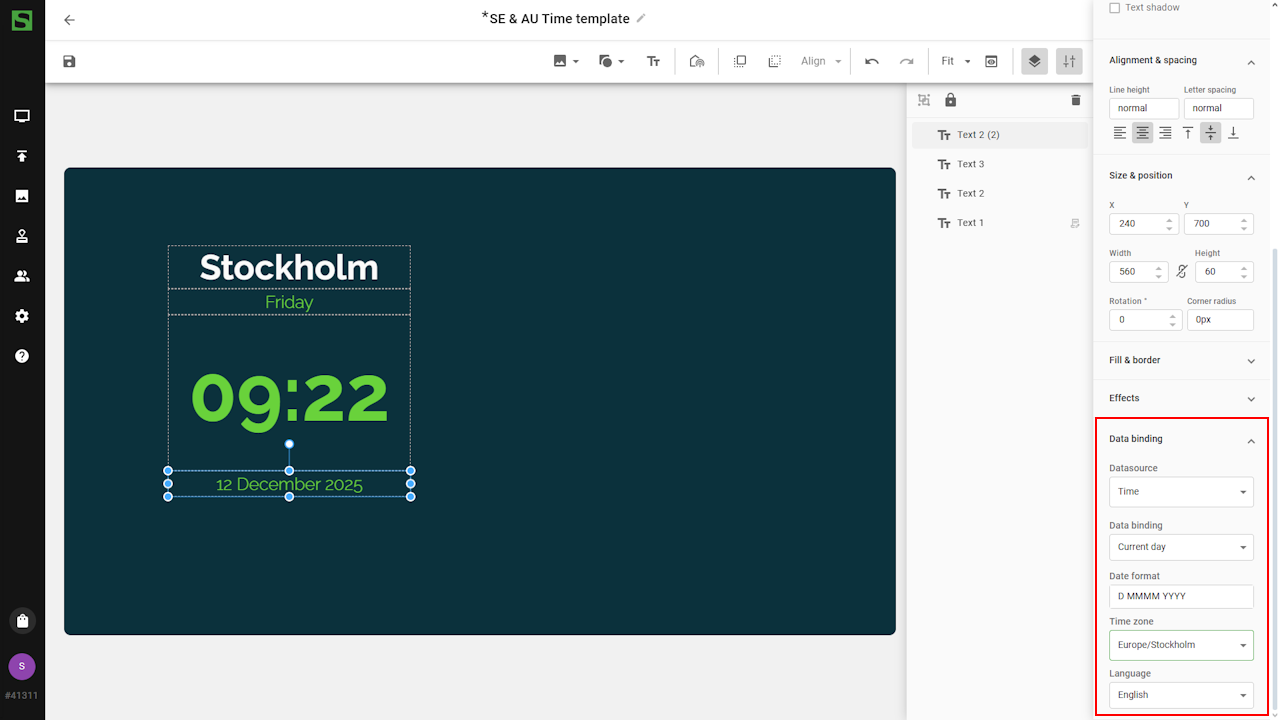Click the Stockholm text on canvas
The image size is (1280, 720).
tap(289, 268)
